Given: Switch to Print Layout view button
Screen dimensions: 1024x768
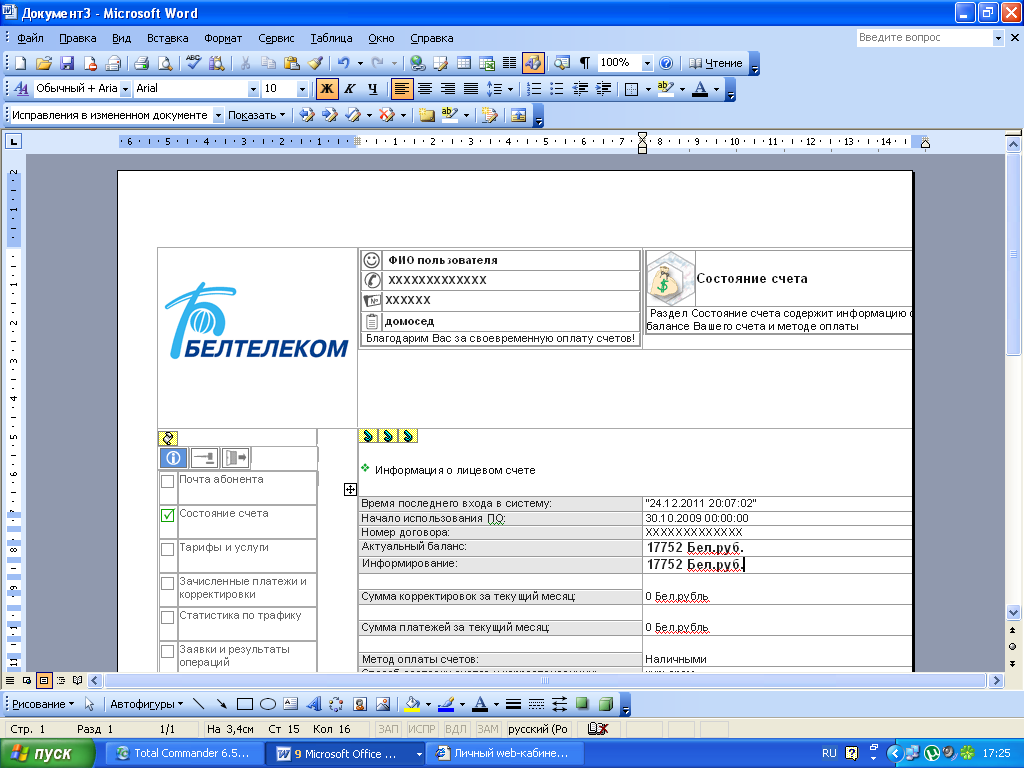Looking at the screenshot, I should point(44,680).
